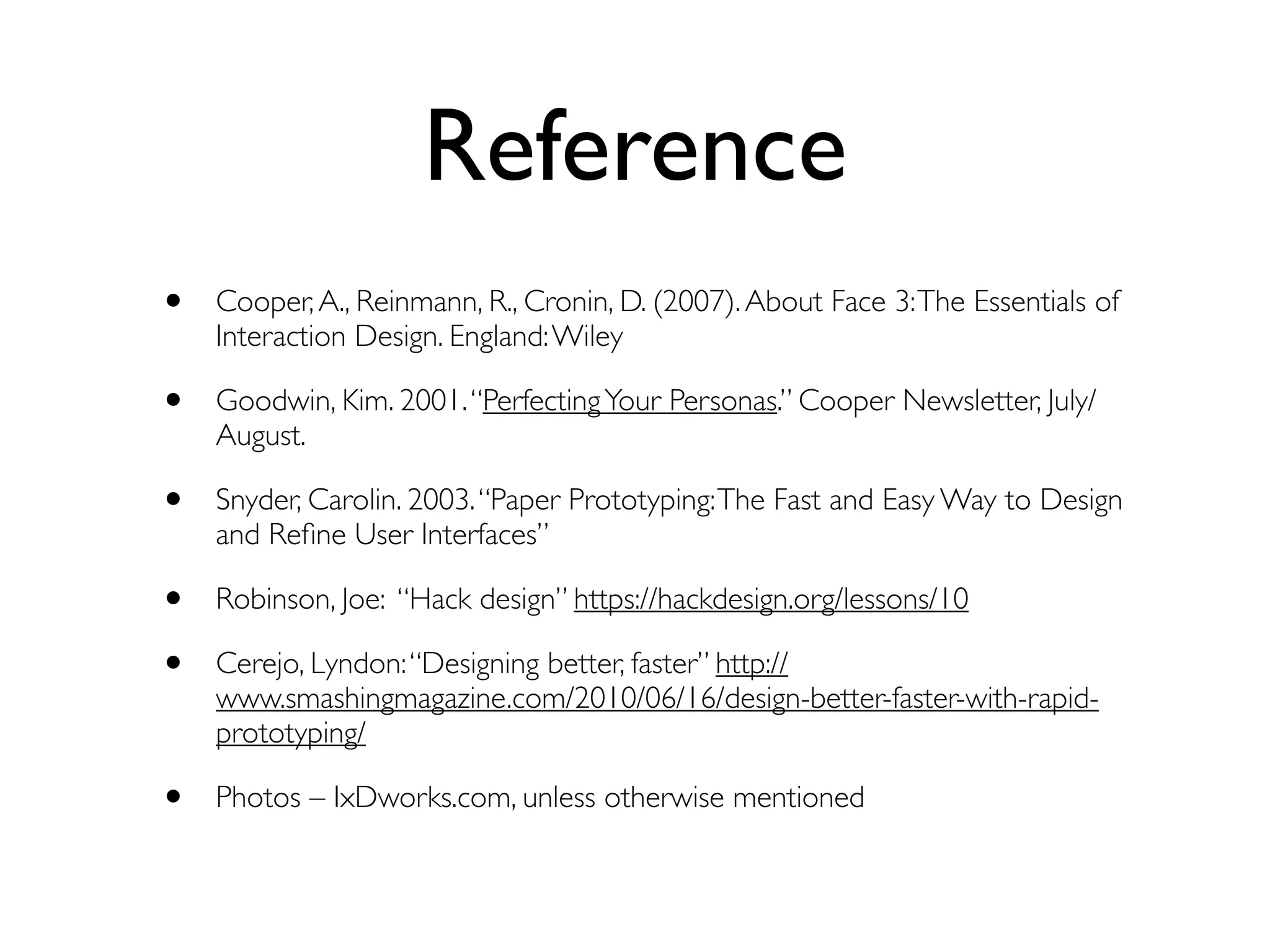Click the "Cooper Newsletter, July/" text
The width and height of the screenshot is (1270, 952).
[947, 401]
